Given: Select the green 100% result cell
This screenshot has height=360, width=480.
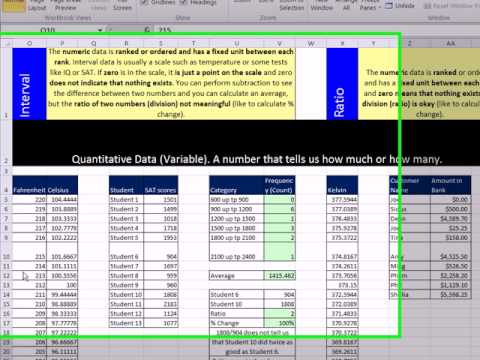Looking at the screenshot, I should tap(279, 323).
